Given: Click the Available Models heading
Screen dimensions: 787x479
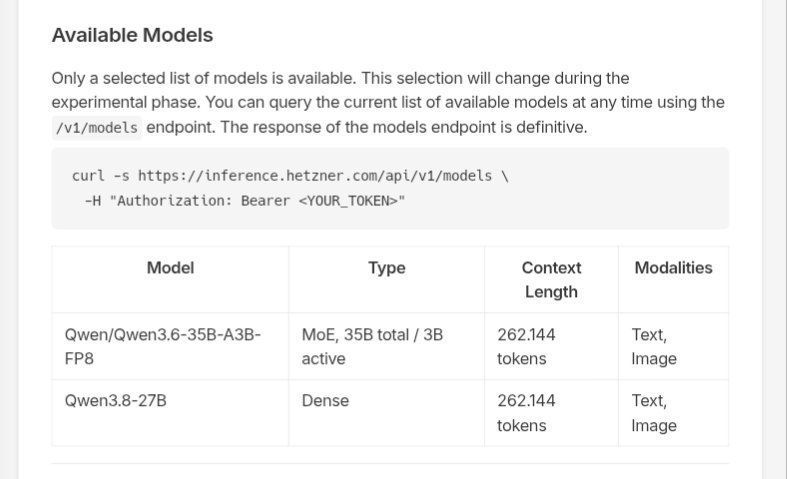Looking at the screenshot, I should (133, 35).
